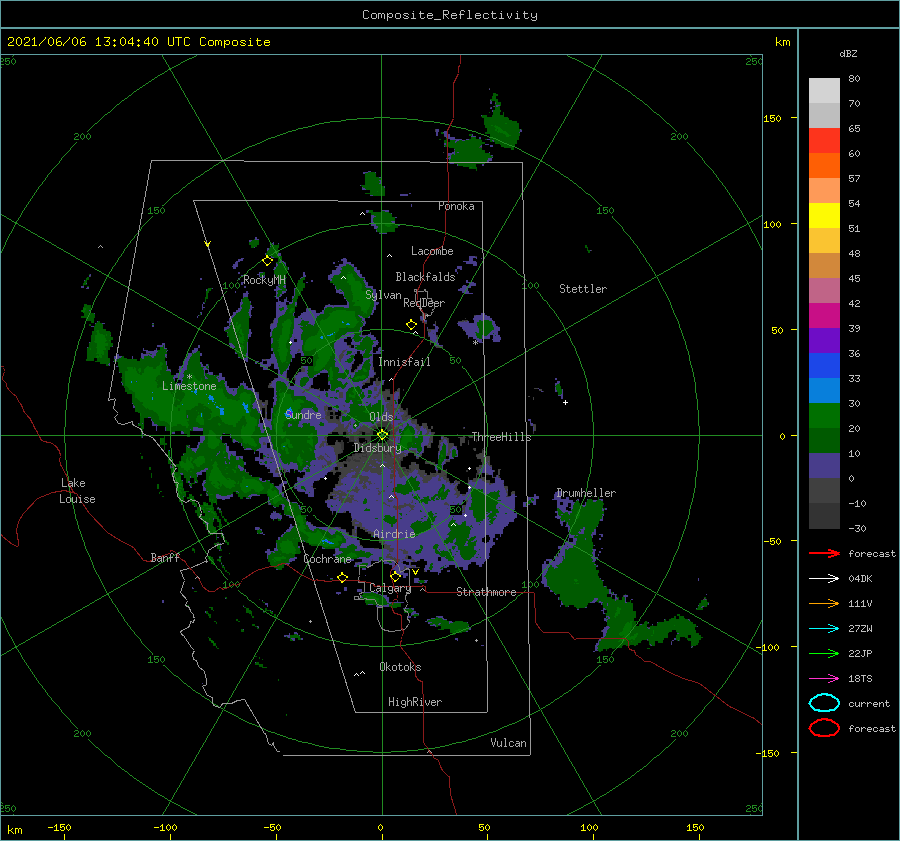Click the asterisk marker above Limestone label

coord(189,377)
